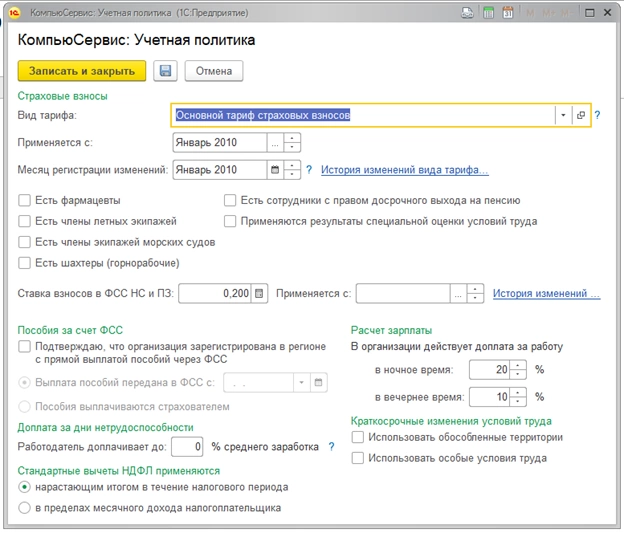Open calendar picker in Месяц регистрации изменений field
Image resolution: width=624 pixels, height=533 pixels.
pyautogui.click(x=275, y=170)
